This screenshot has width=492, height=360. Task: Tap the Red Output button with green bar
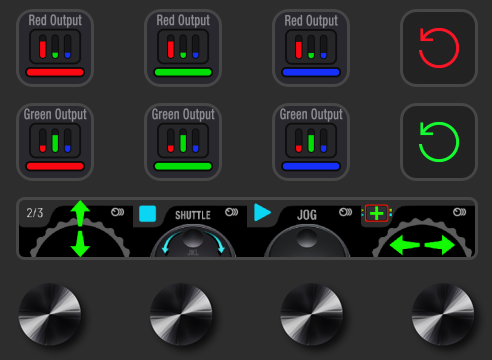(183, 48)
